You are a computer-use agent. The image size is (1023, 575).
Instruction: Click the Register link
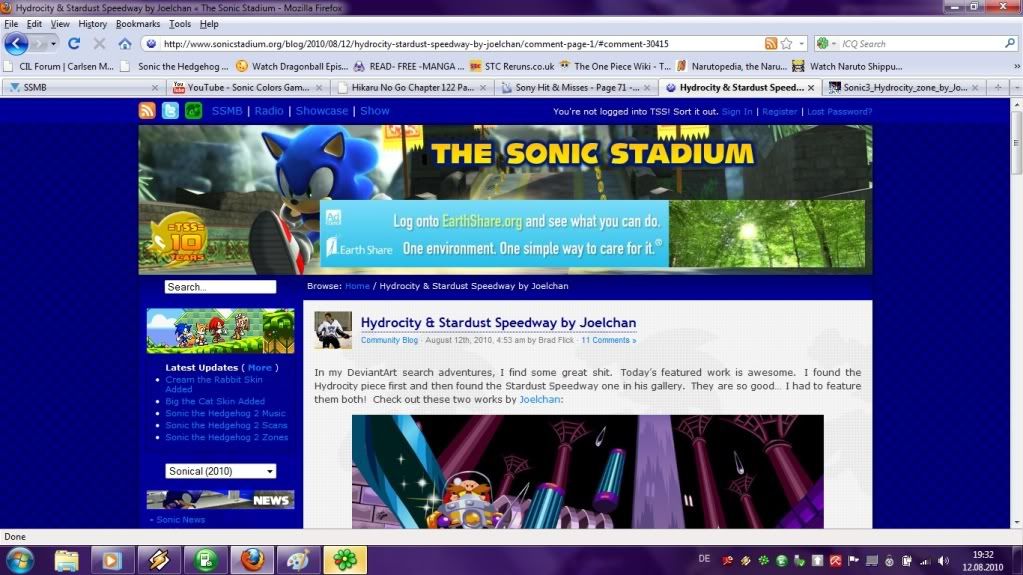pyautogui.click(x=780, y=112)
